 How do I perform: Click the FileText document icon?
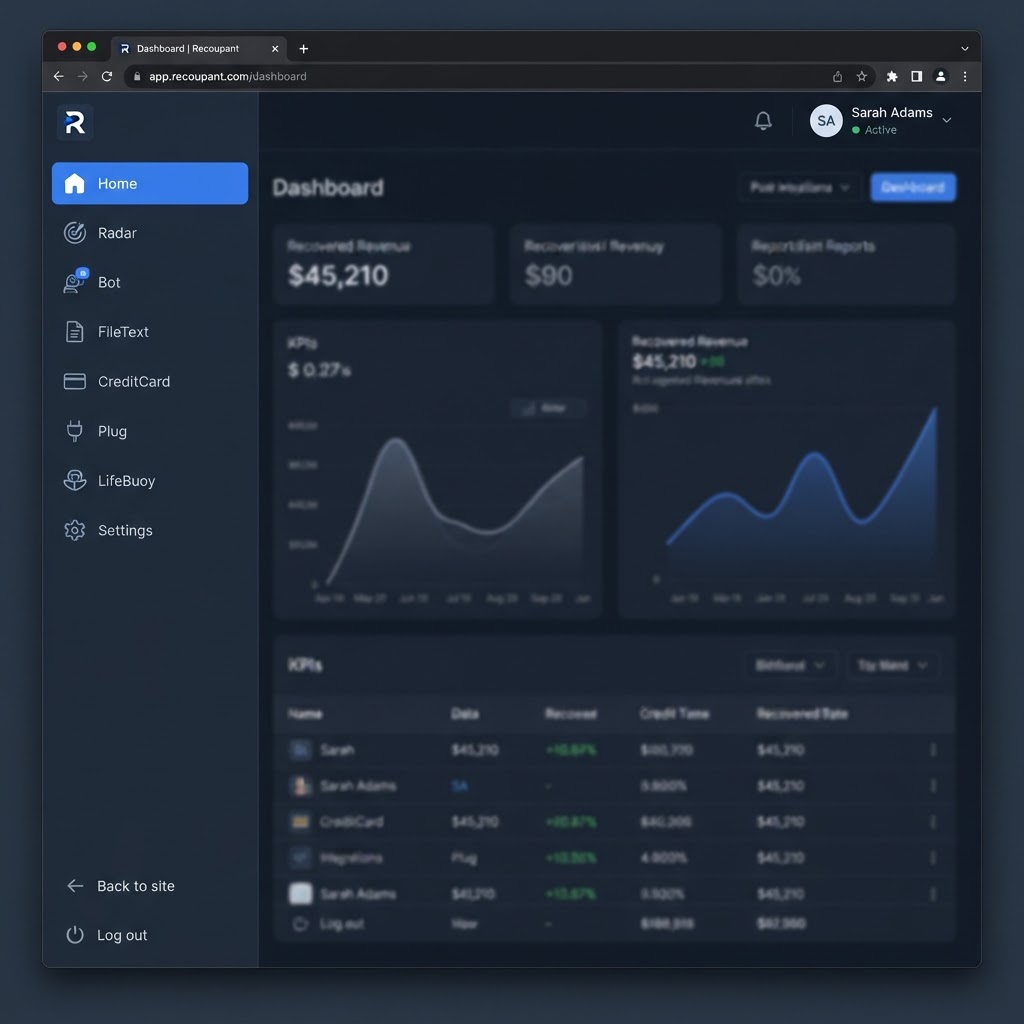(x=75, y=332)
